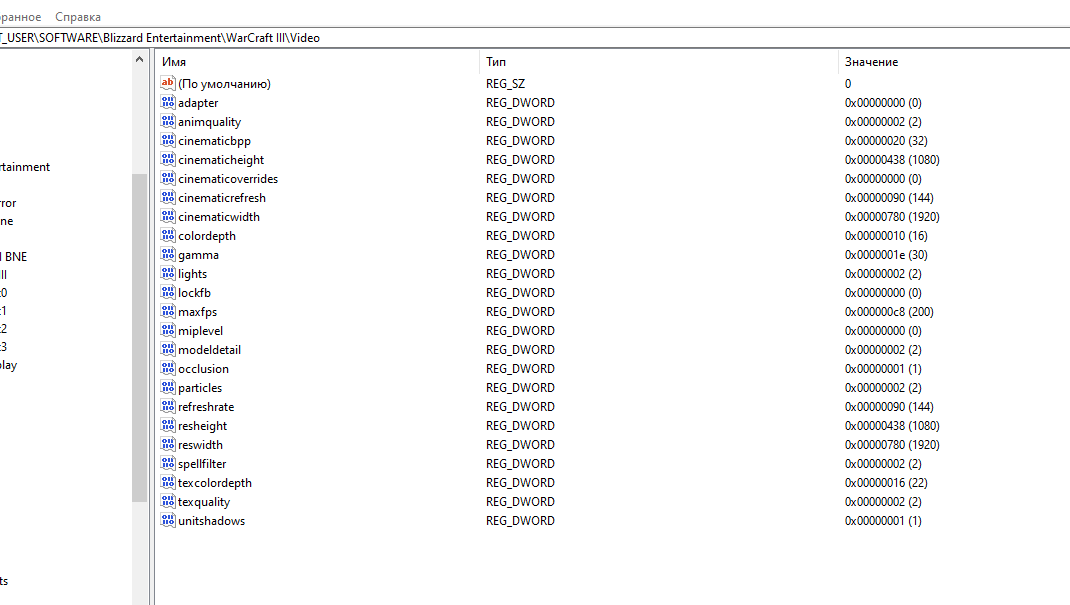
Task: Select the lights value name
Action: [192, 274]
